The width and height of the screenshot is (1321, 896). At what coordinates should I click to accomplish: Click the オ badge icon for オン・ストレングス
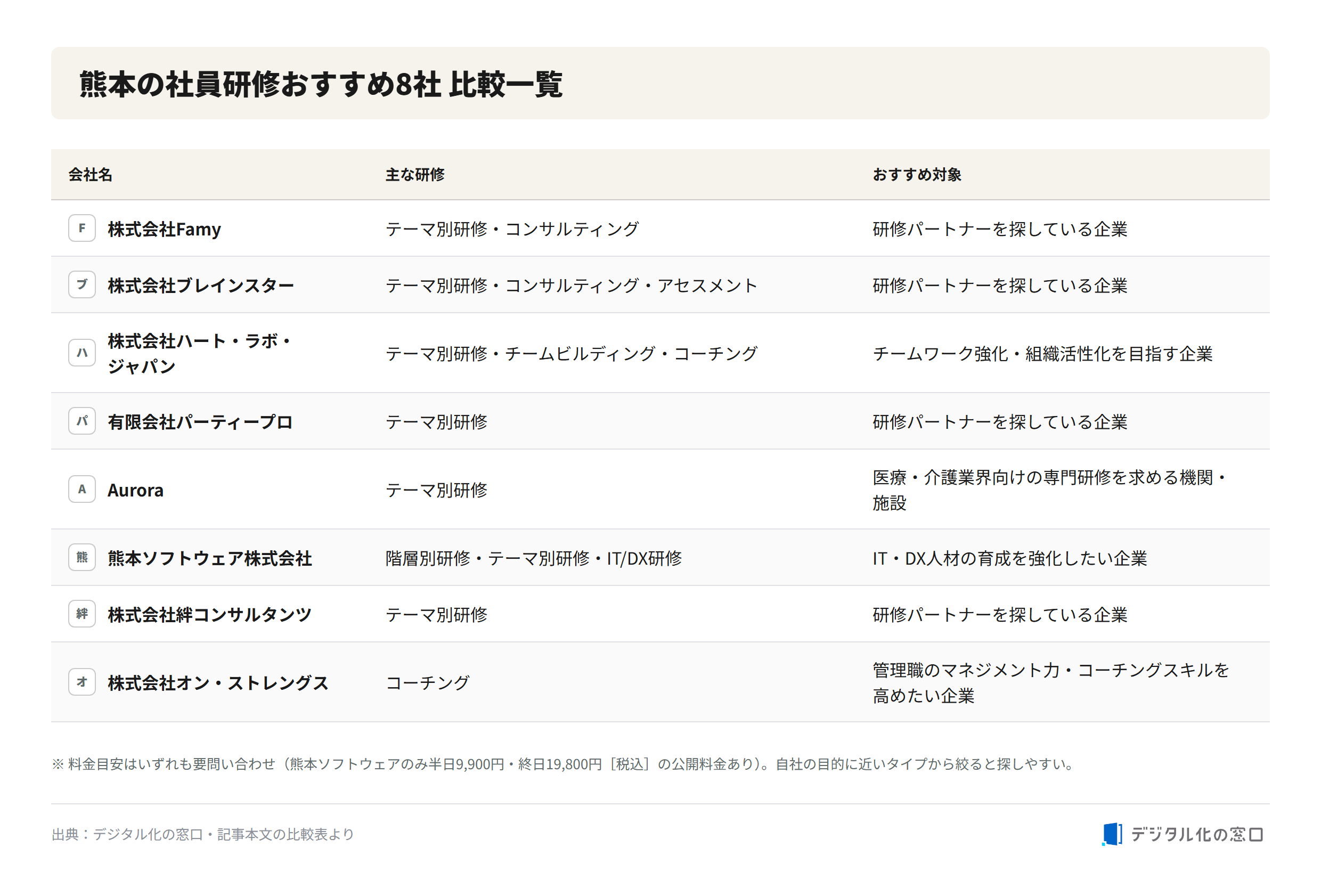82,682
